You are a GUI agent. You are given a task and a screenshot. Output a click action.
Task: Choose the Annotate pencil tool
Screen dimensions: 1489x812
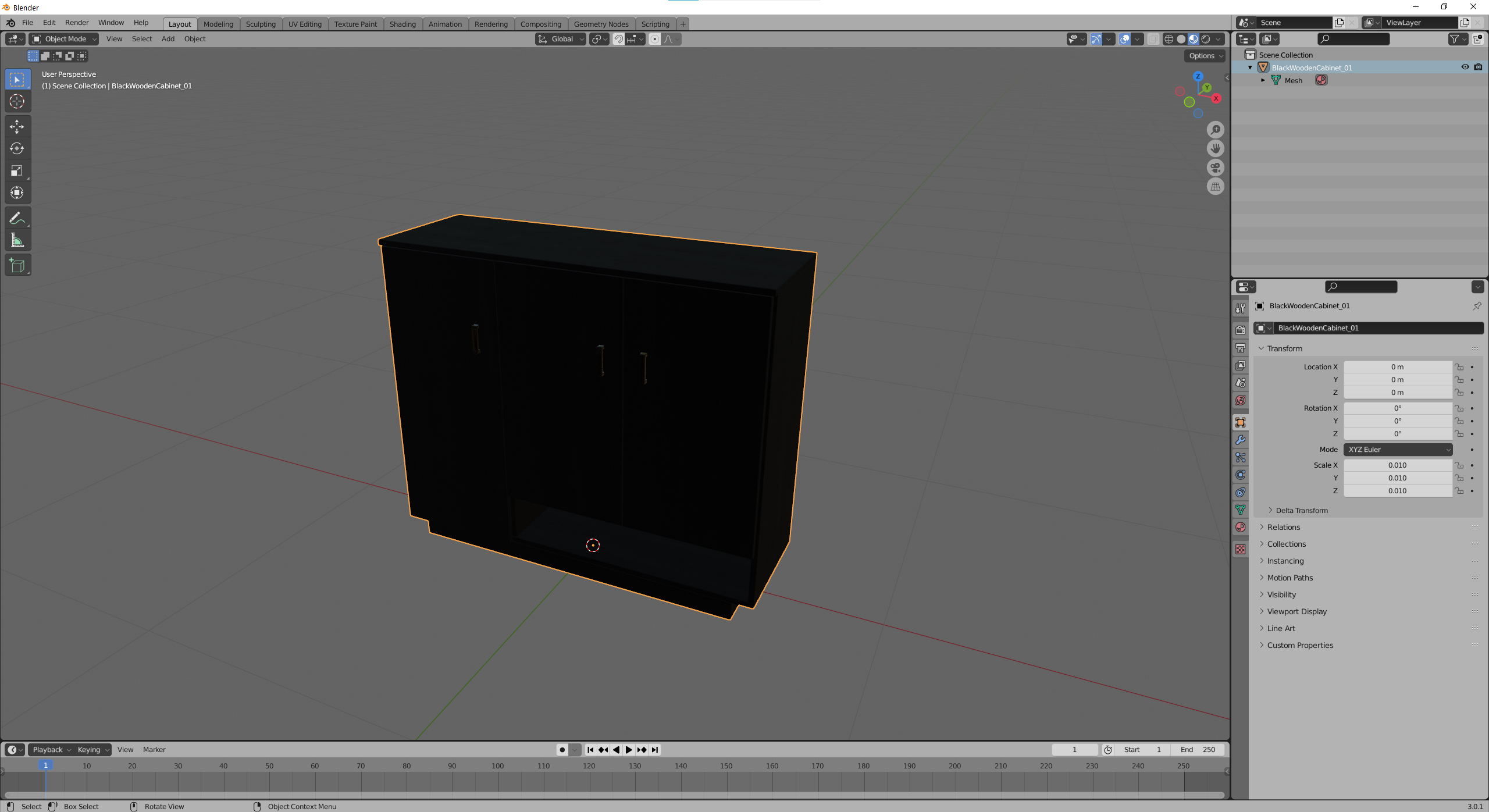tap(17, 218)
